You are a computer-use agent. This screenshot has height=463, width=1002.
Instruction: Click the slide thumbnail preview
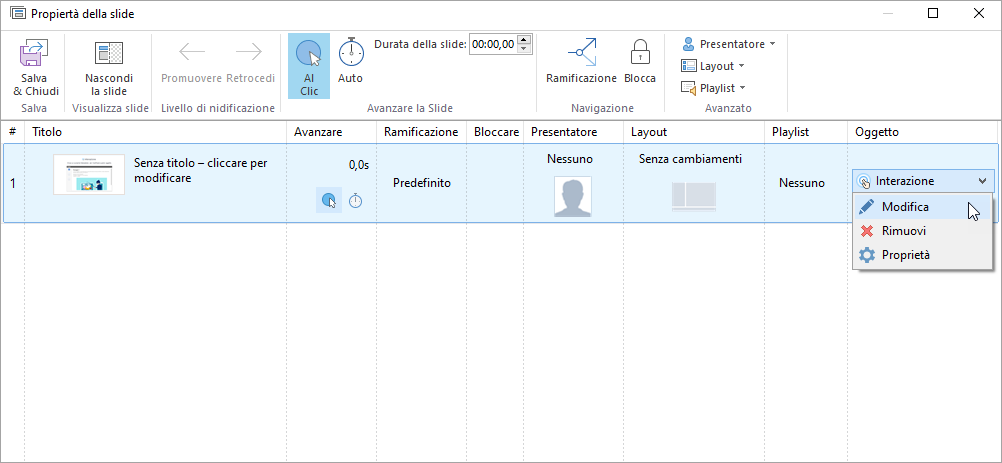89,174
